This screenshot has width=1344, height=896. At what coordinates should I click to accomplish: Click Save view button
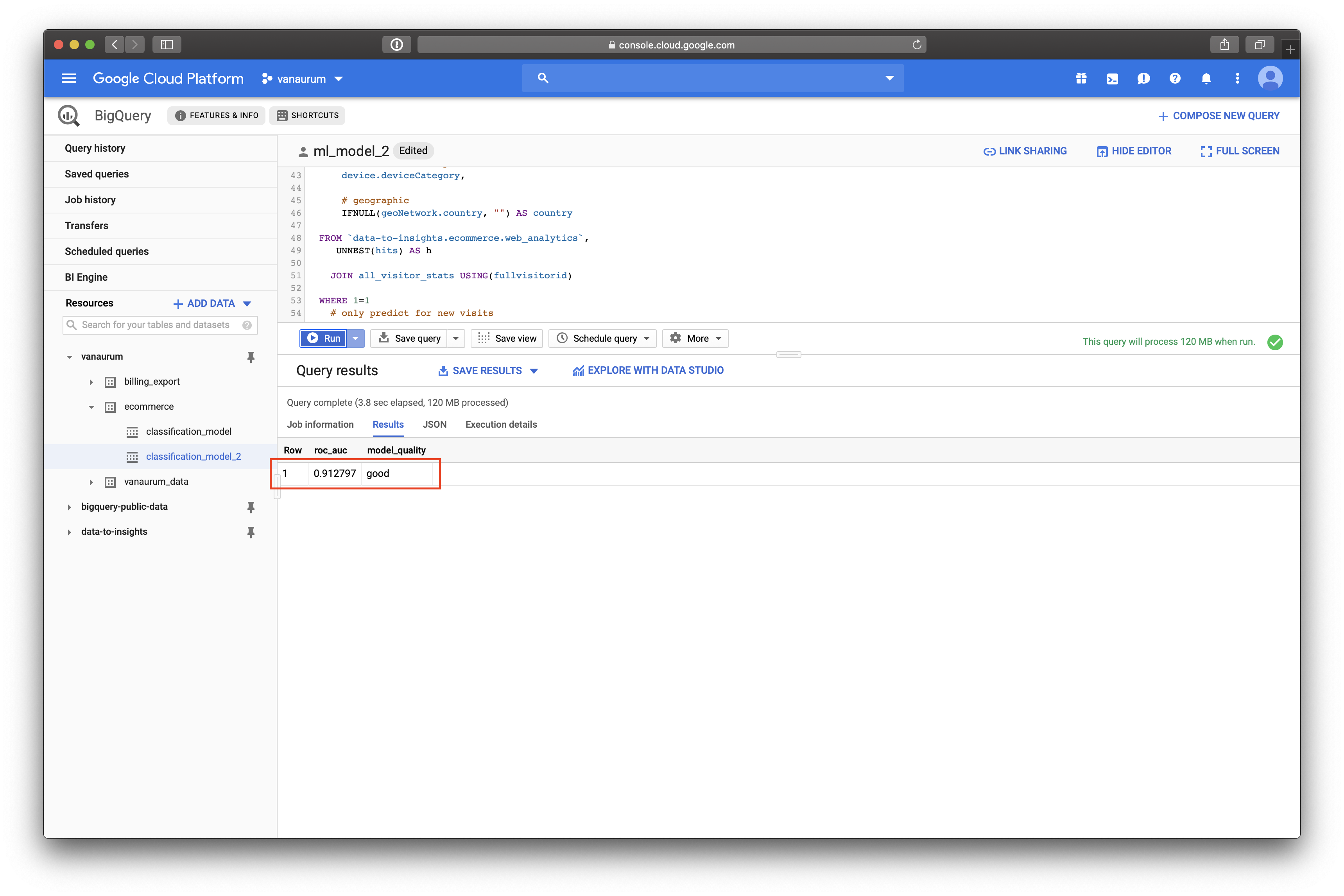pos(507,338)
